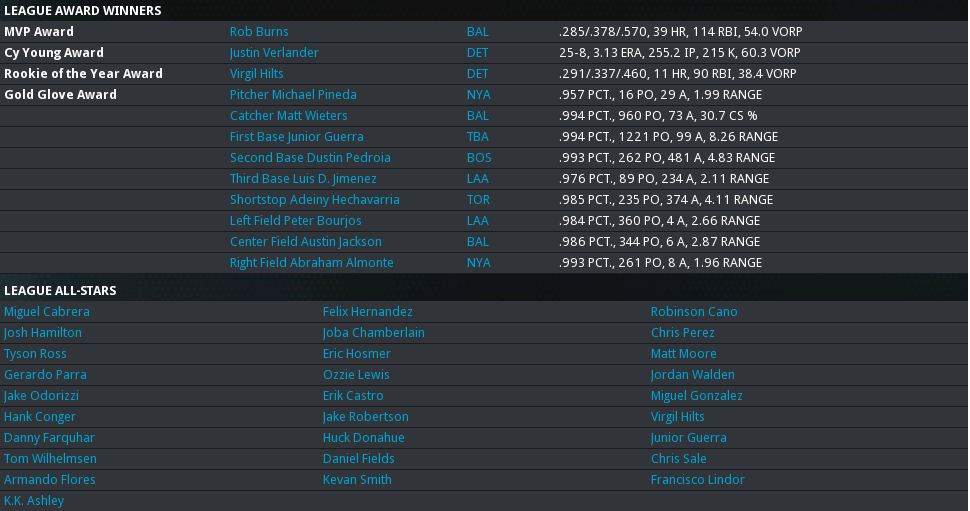The height and width of the screenshot is (511, 970).
Task: Select Josh Hamilton from the All-Stars
Action: coord(43,333)
